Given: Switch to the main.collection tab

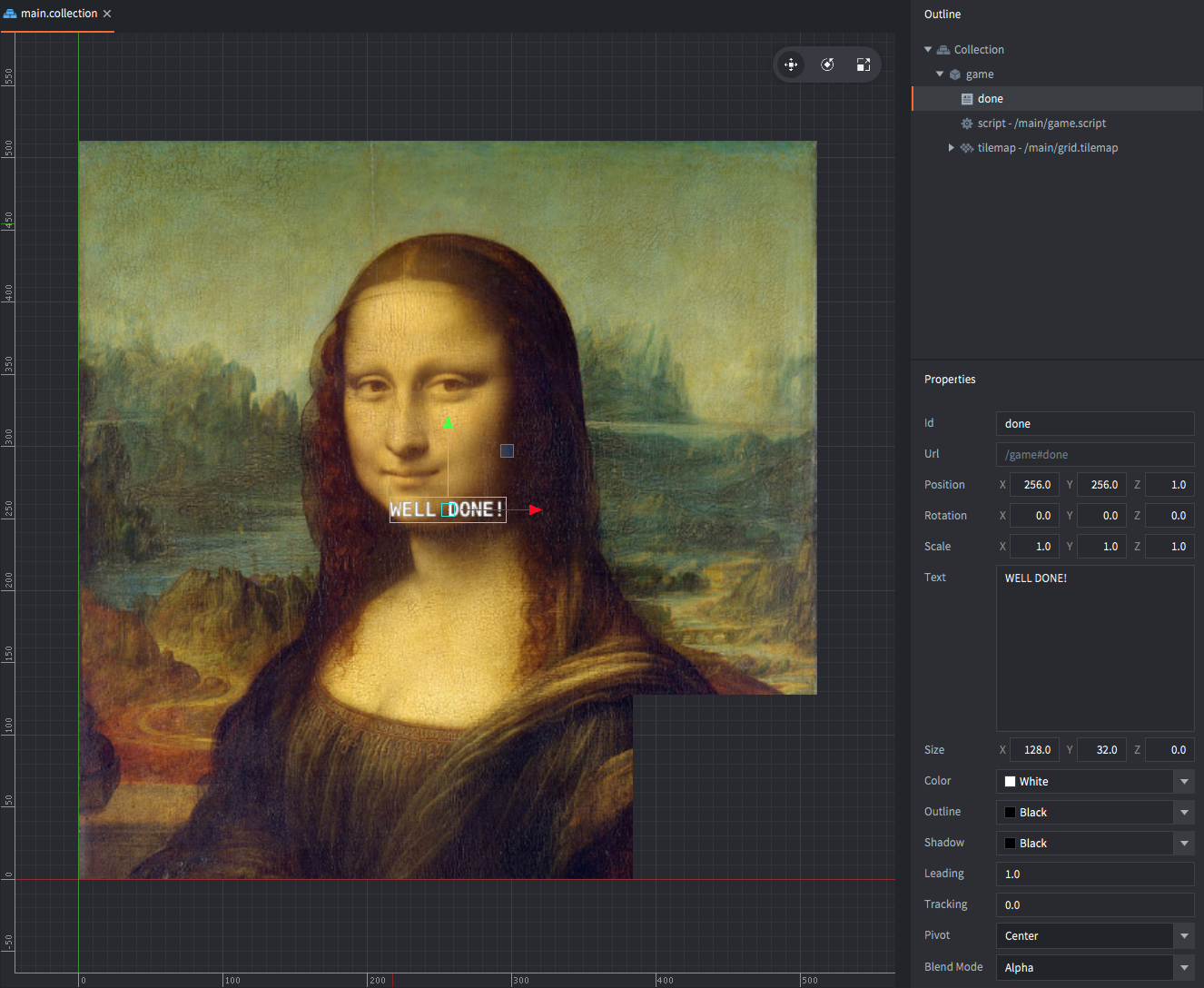Looking at the screenshot, I should pos(59,14).
